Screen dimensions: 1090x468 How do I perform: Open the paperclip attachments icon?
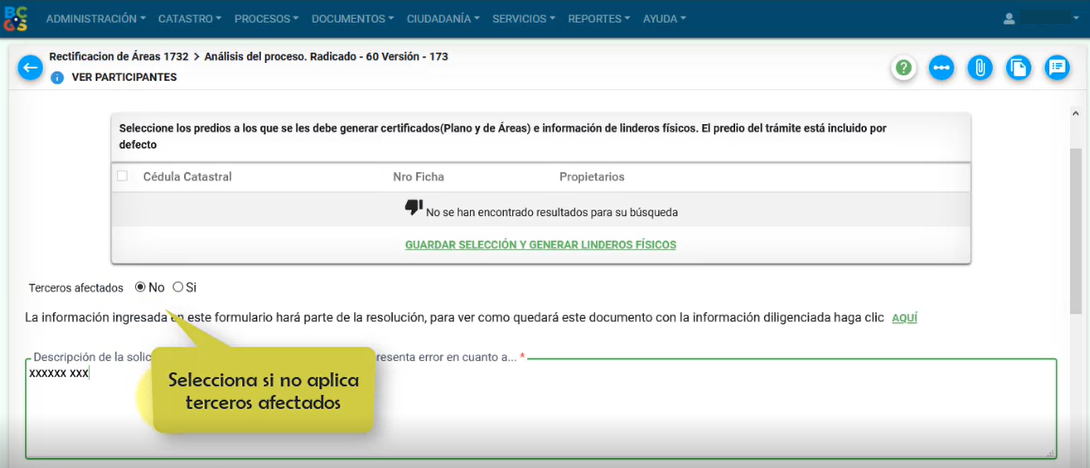(980, 68)
